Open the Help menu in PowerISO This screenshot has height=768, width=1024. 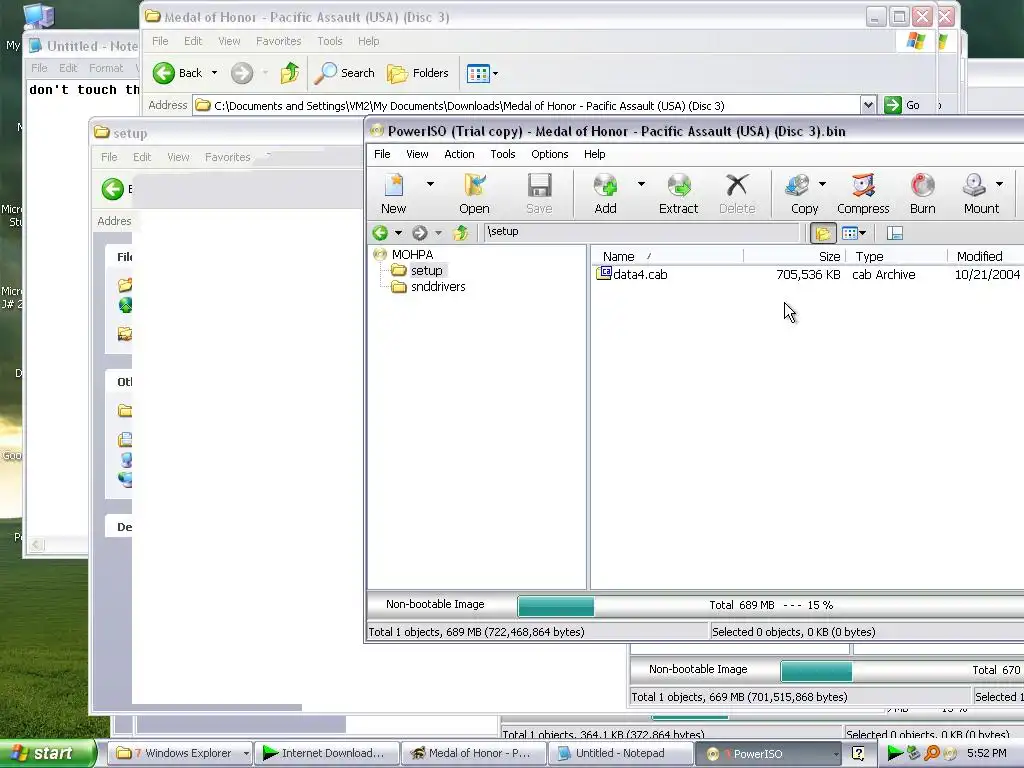[x=594, y=154]
